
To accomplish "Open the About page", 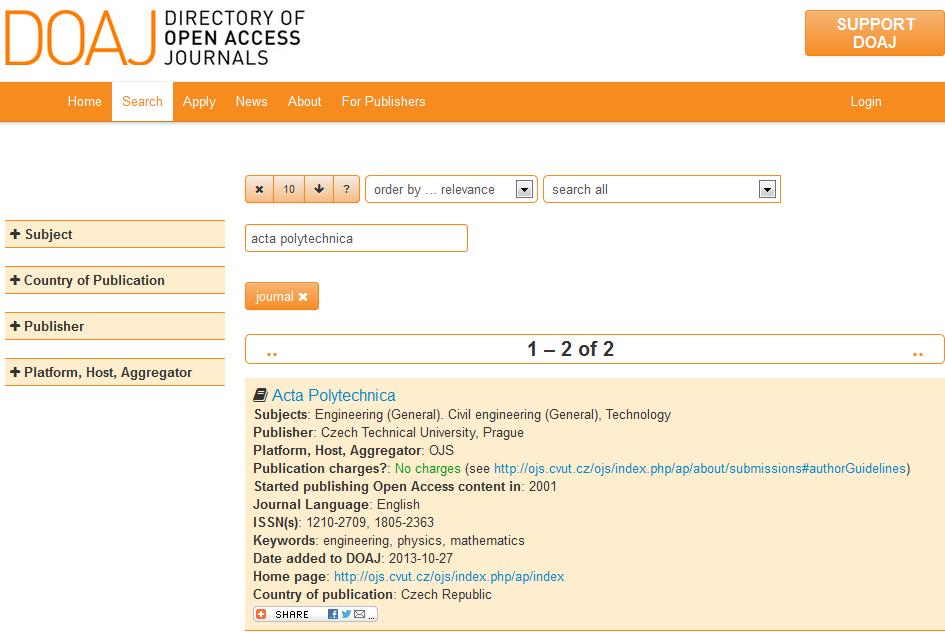I will (304, 101).
